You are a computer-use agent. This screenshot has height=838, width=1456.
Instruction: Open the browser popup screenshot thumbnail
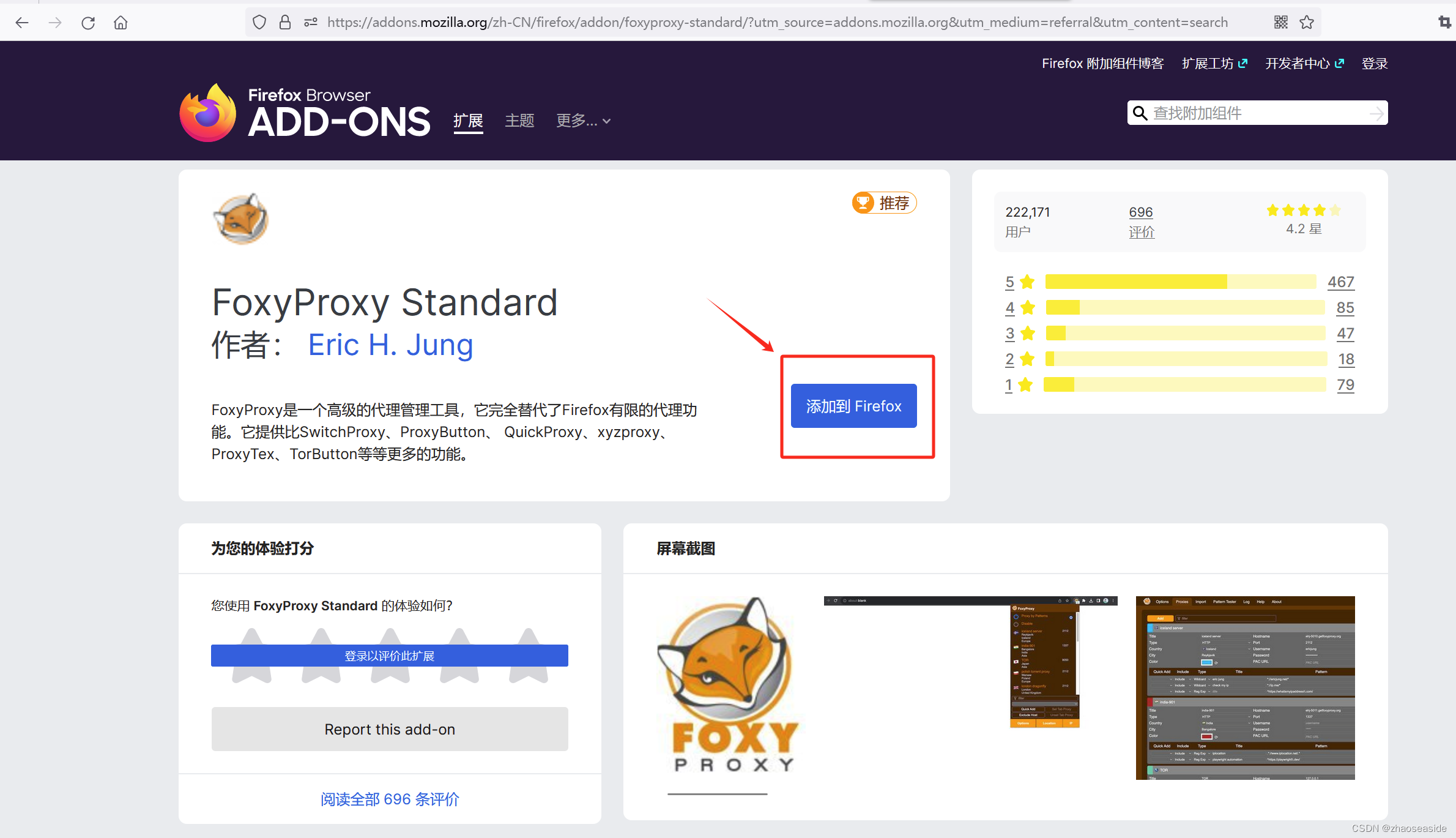[x=971, y=662]
